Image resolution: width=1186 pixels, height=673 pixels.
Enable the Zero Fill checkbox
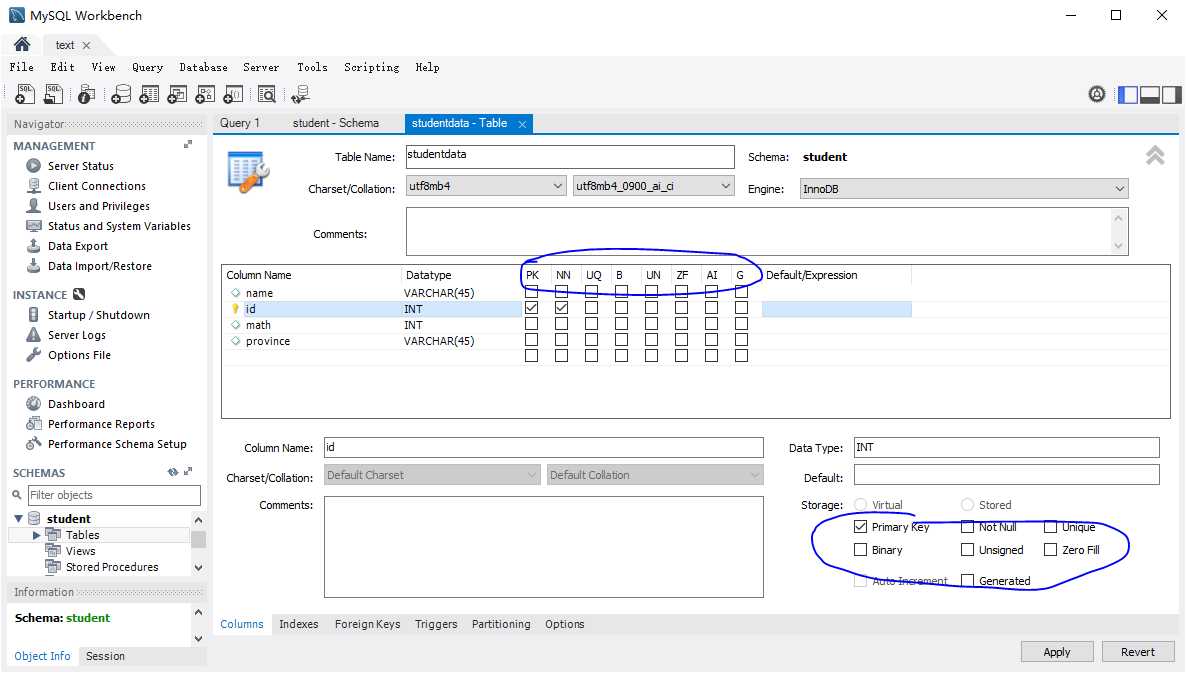click(x=1051, y=550)
